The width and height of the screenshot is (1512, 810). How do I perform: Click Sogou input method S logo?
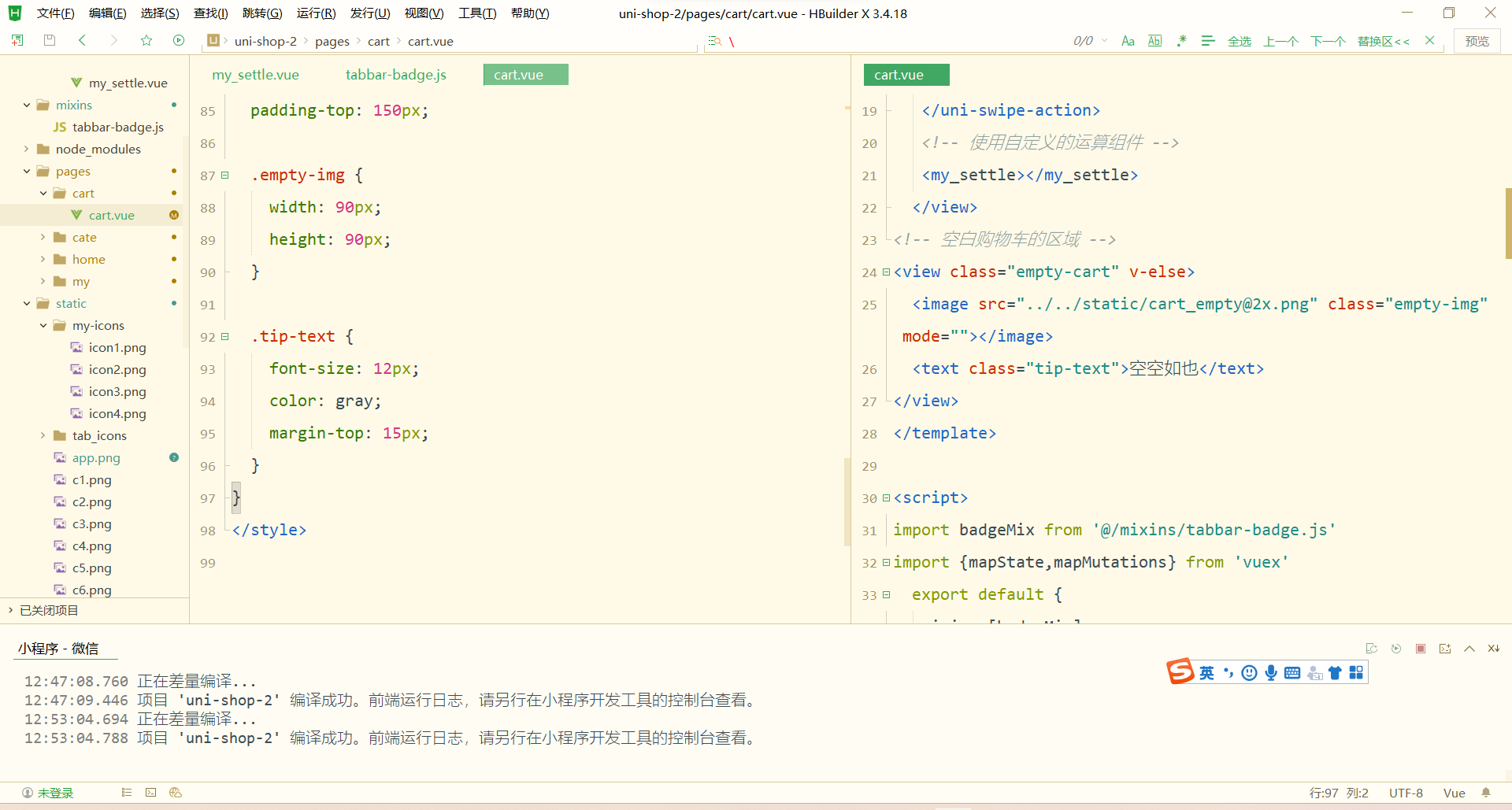click(1180, 671)
